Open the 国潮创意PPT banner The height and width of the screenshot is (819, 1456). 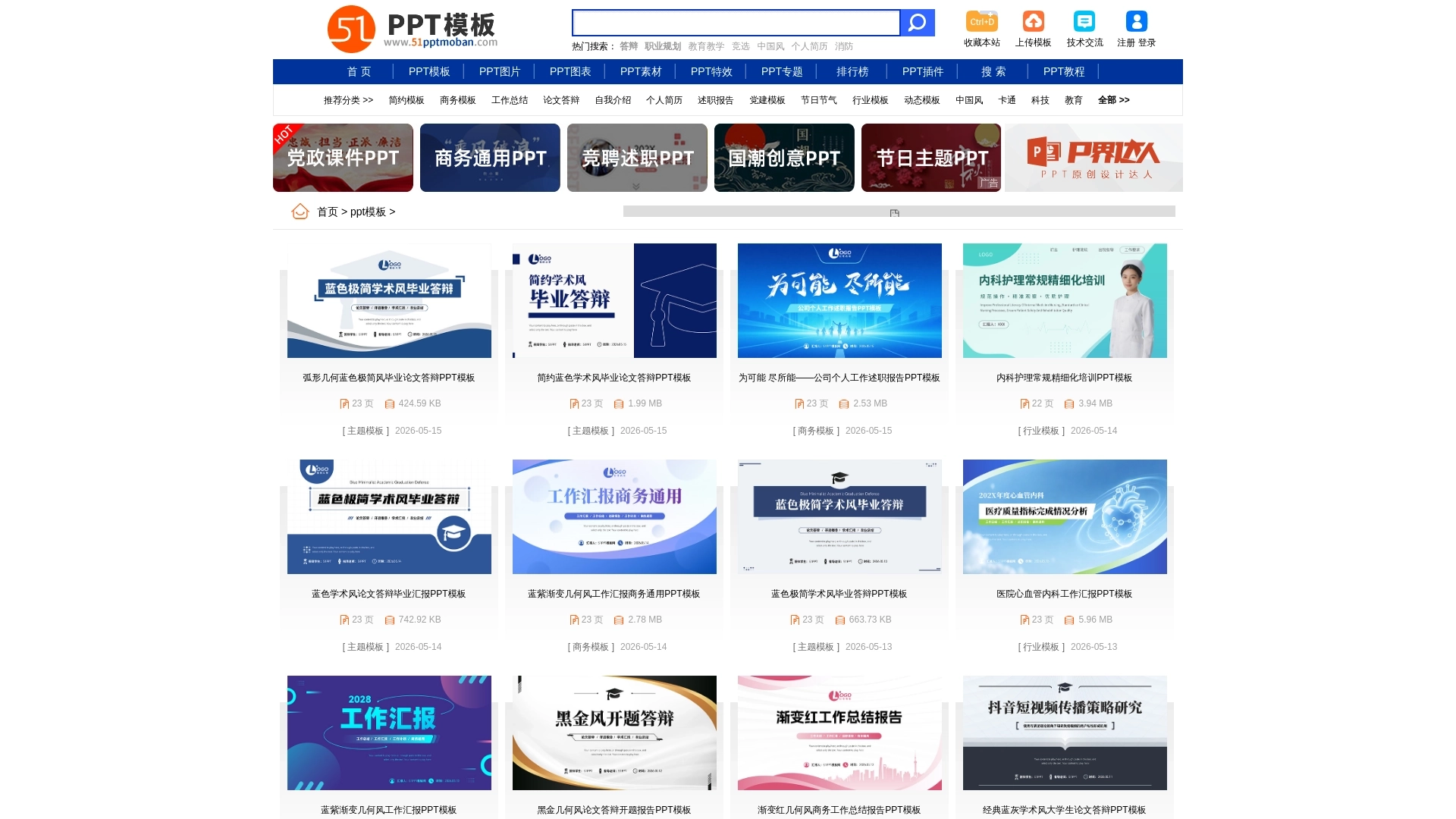click(784, 158)
